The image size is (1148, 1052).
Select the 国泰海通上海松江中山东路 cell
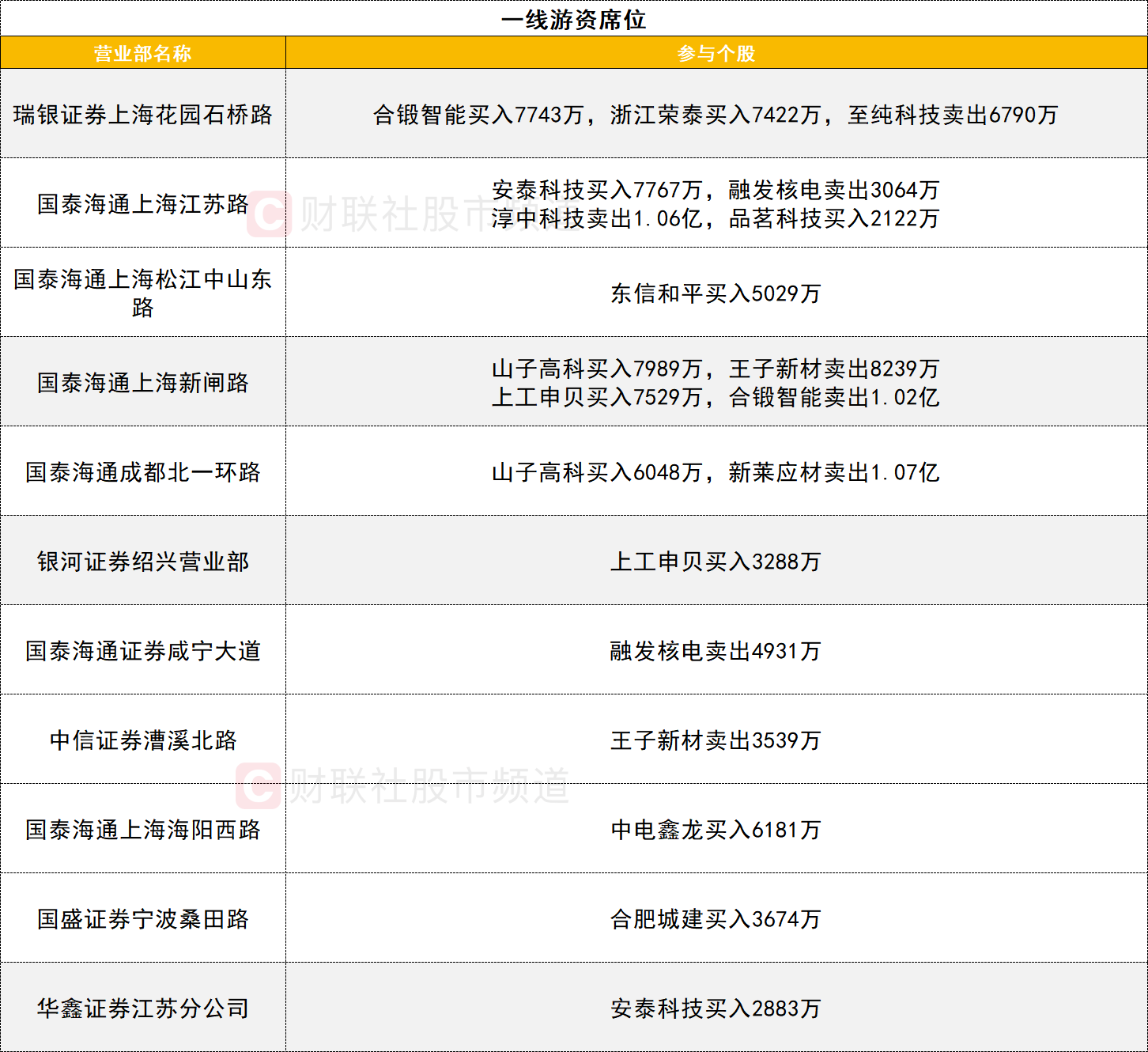[143, 293]
